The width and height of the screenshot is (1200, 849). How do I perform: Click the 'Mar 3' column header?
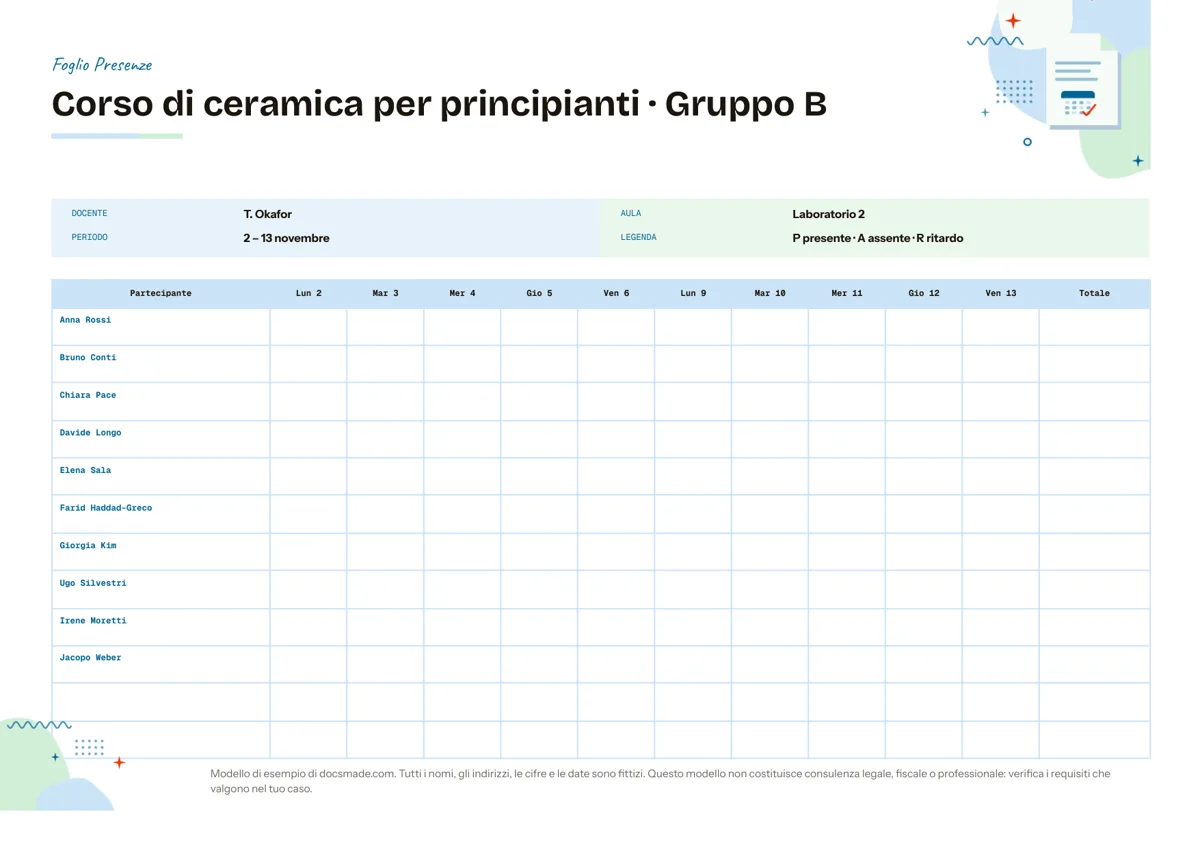(x=386, y=294)
